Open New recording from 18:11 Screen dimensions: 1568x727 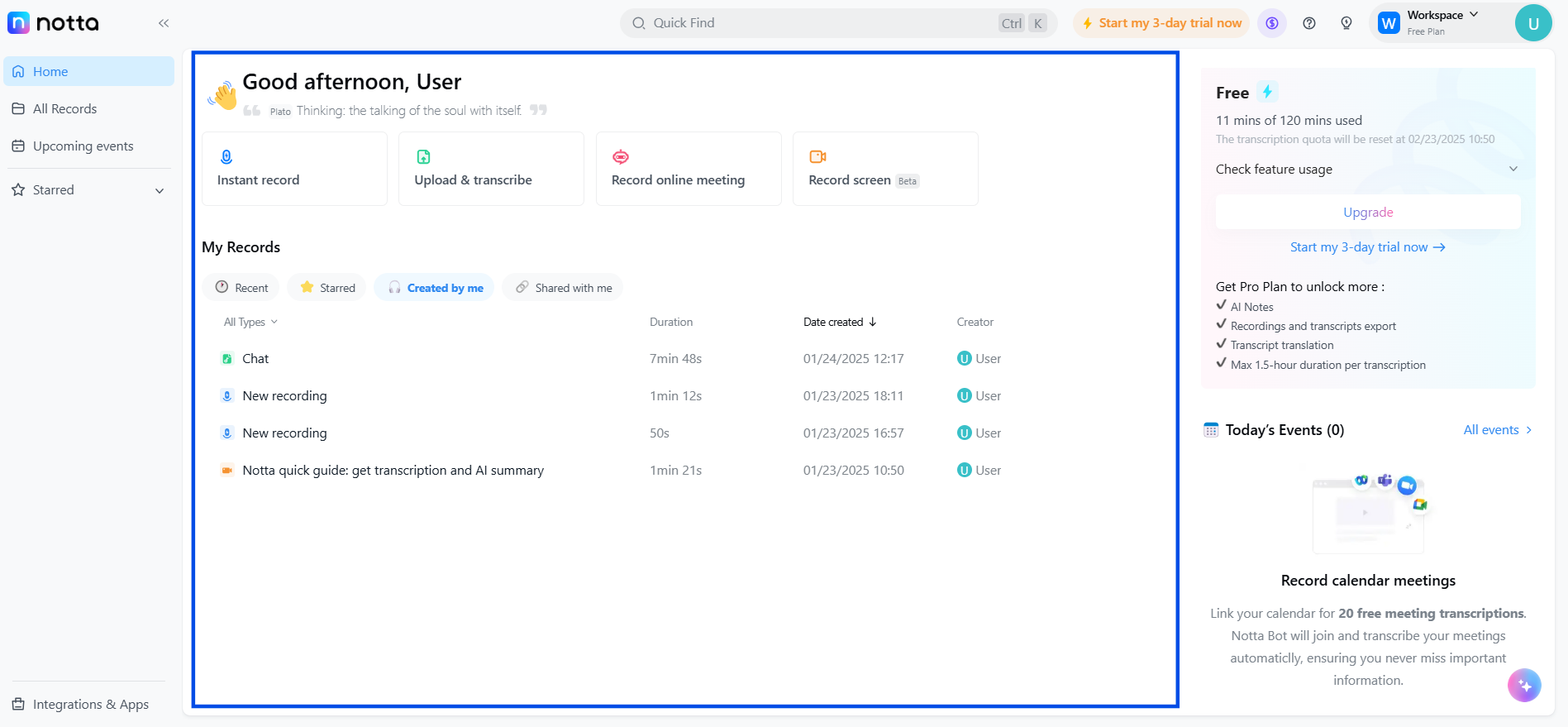click(284, 396)
